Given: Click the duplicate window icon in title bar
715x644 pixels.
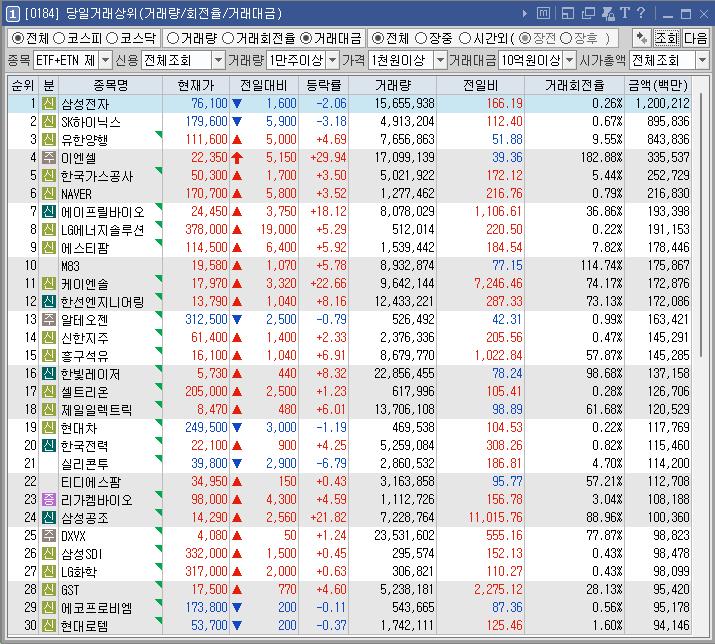Looking at the screenshot, I should [x=588, y=14].
